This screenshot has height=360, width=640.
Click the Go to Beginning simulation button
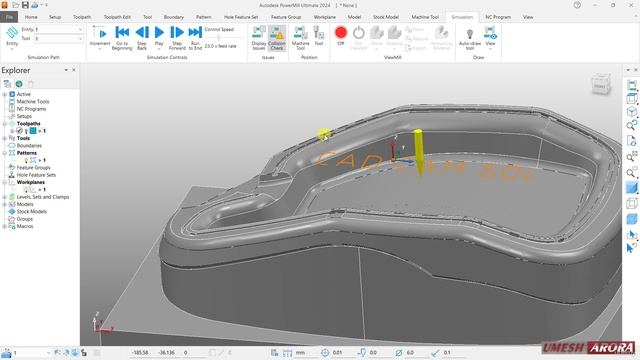(122, 38)
